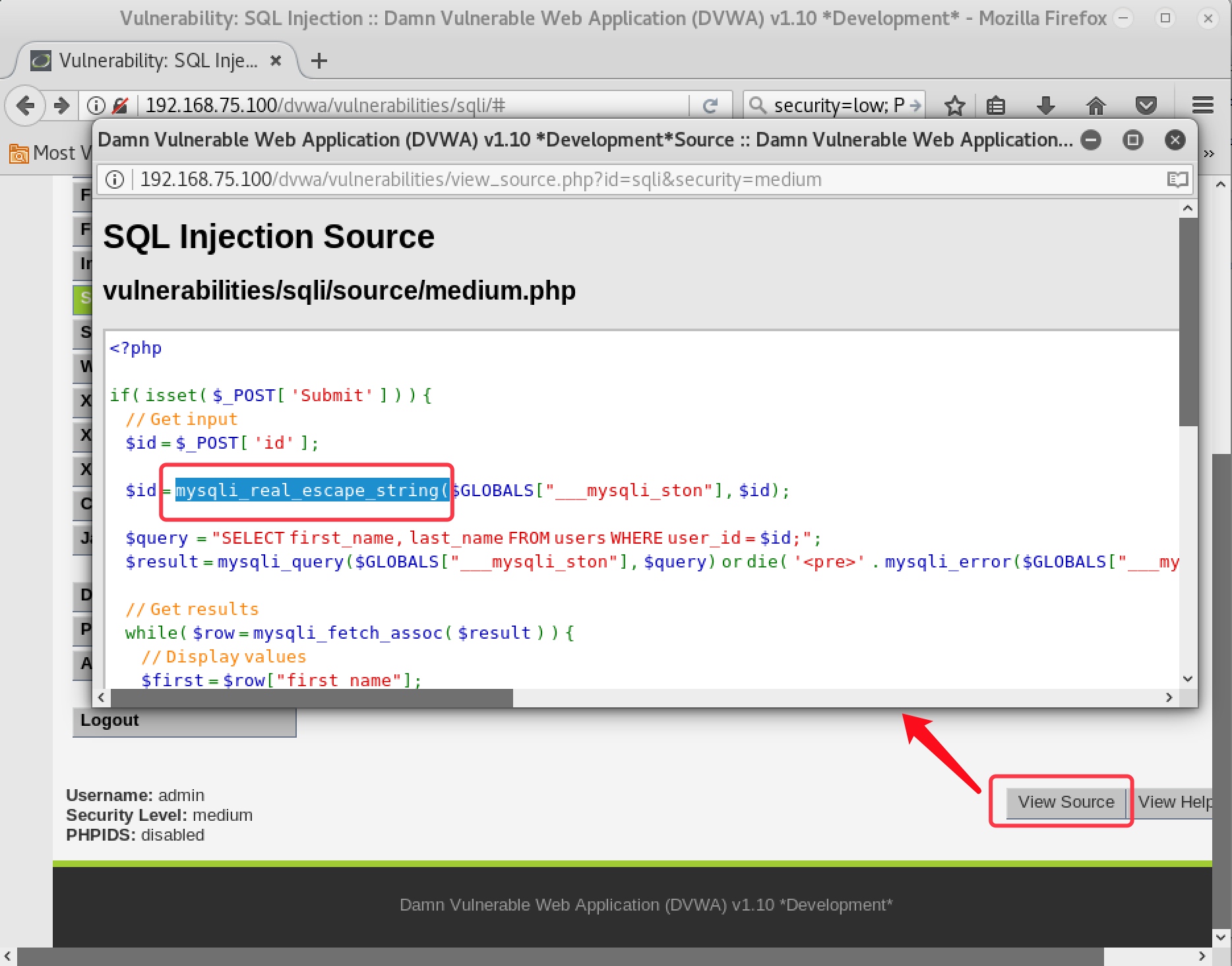
Task: Click popup vertical scrollbar down arrow
Action: 1188,679
